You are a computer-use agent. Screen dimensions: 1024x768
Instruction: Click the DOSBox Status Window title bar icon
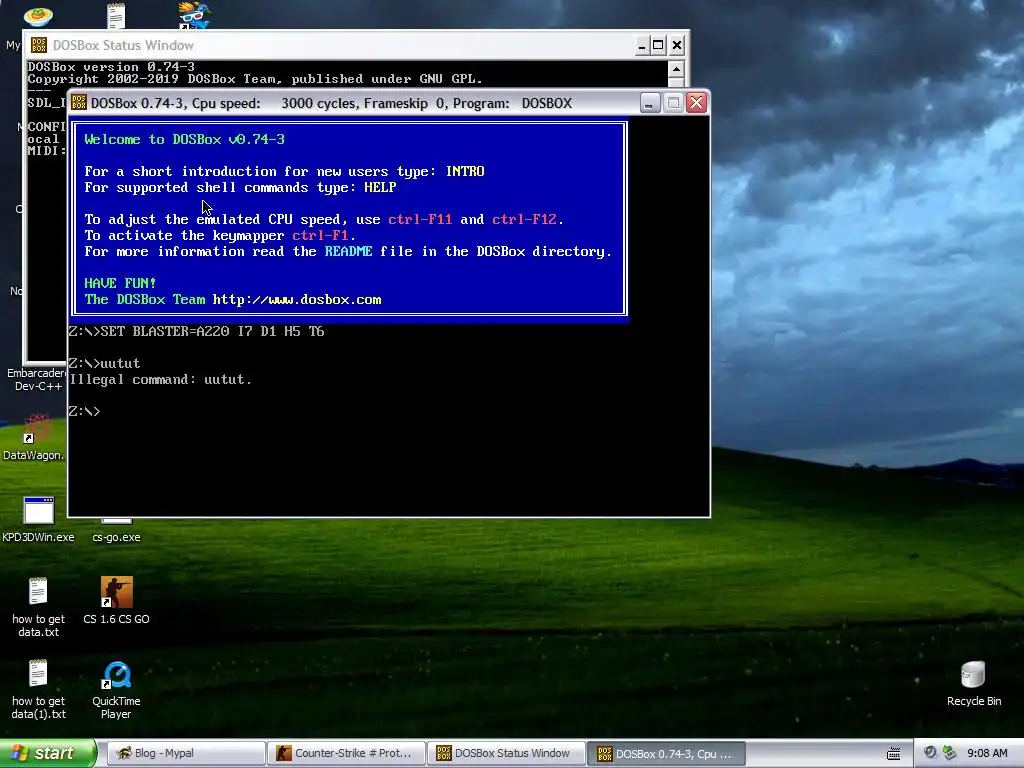pos(39,45)
